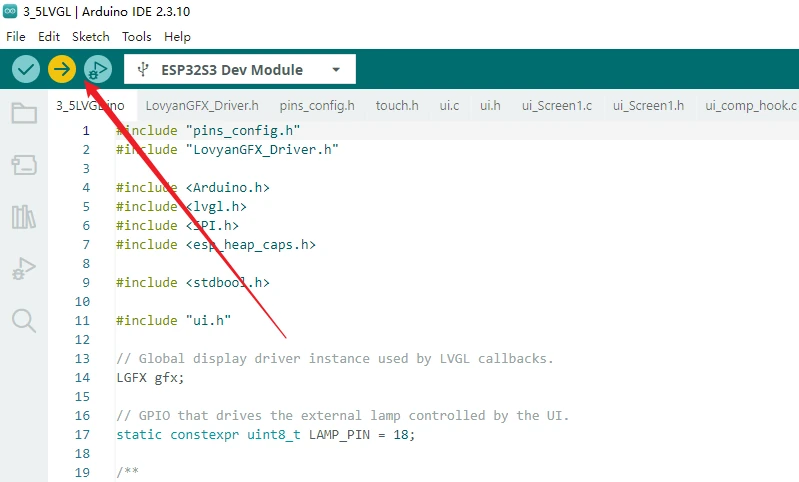Screen dimensions: 799x482
Task: Click the uint8_t keyword on line 17
Action: point(274,435)
